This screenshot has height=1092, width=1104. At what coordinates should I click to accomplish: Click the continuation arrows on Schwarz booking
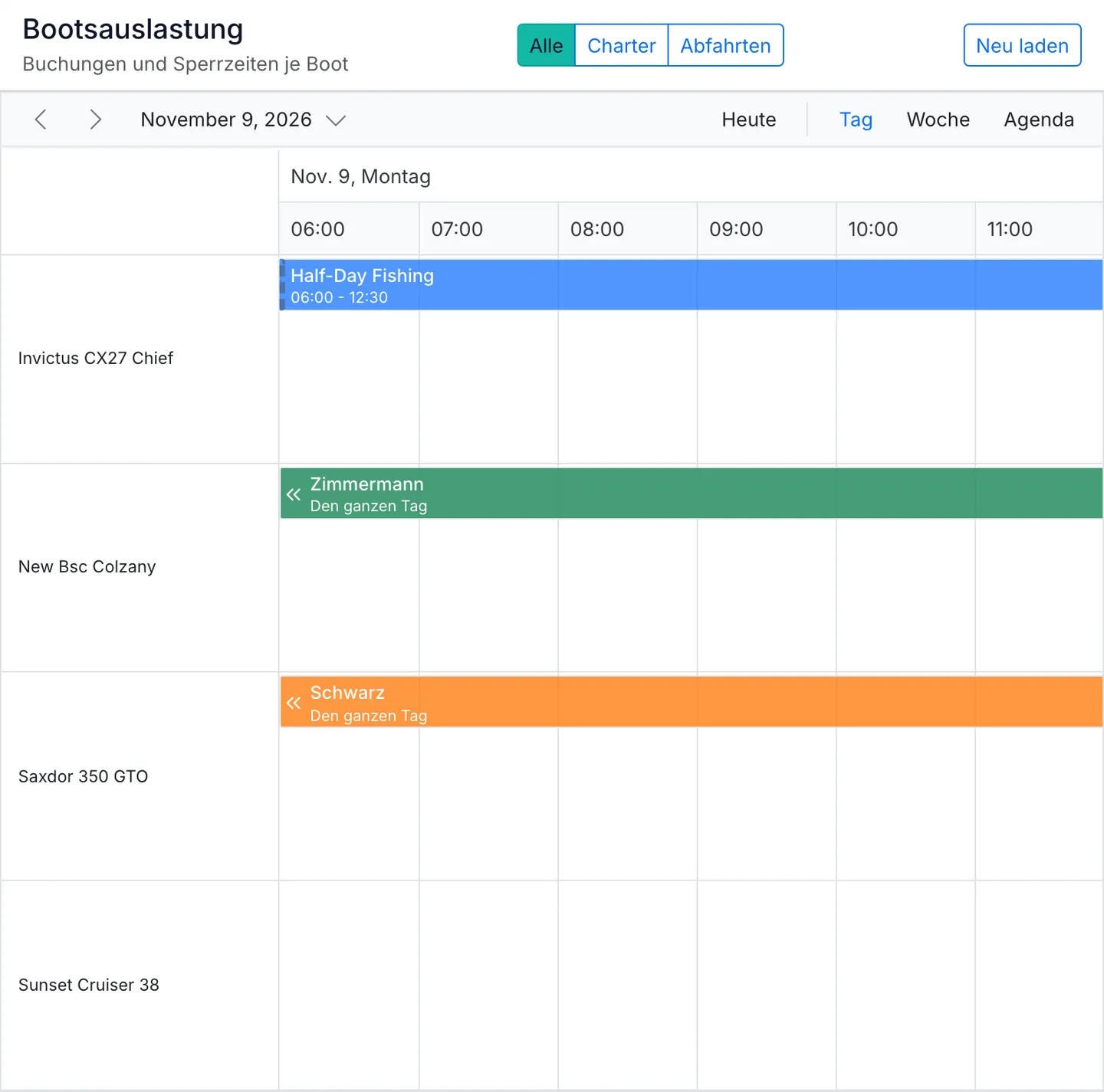tap(294, 703)
